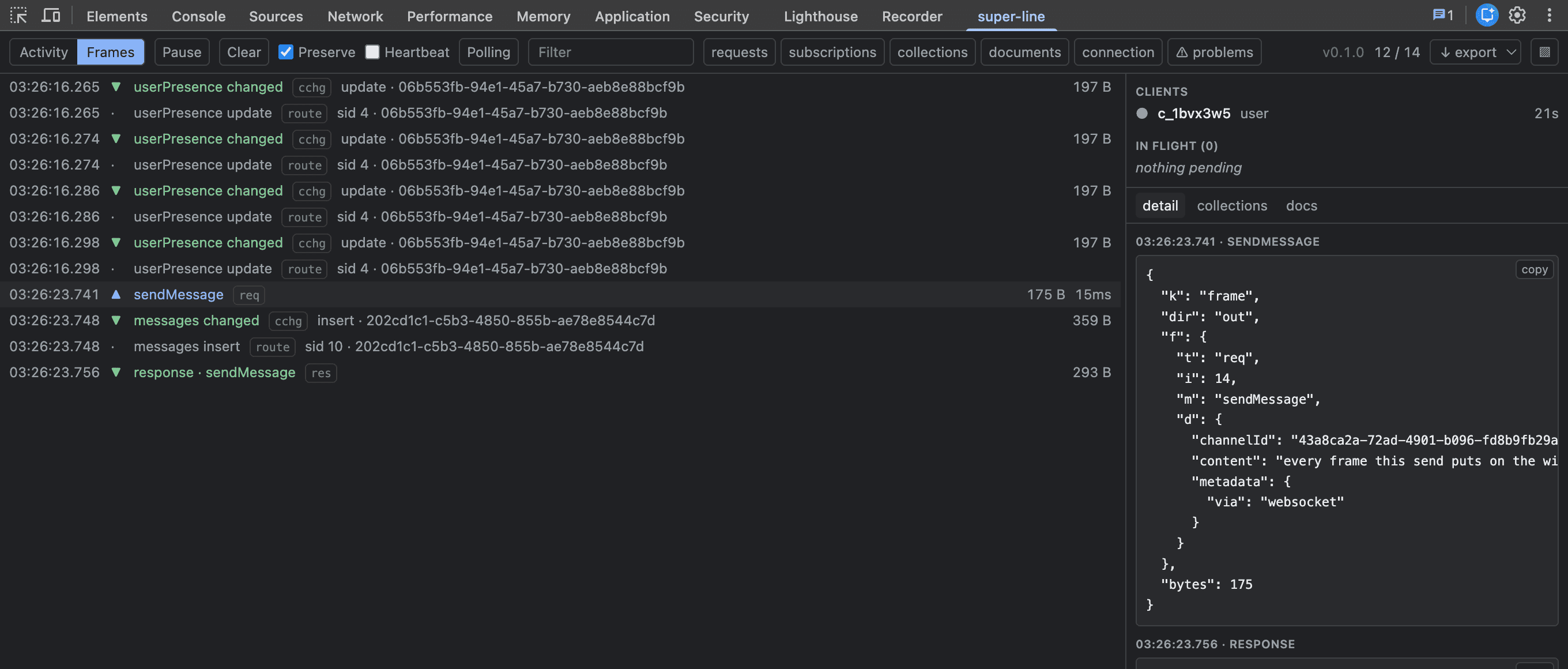Select the 03:26:16.265 userPresence update route row
1568x669 pixels.
pos(560,112)
